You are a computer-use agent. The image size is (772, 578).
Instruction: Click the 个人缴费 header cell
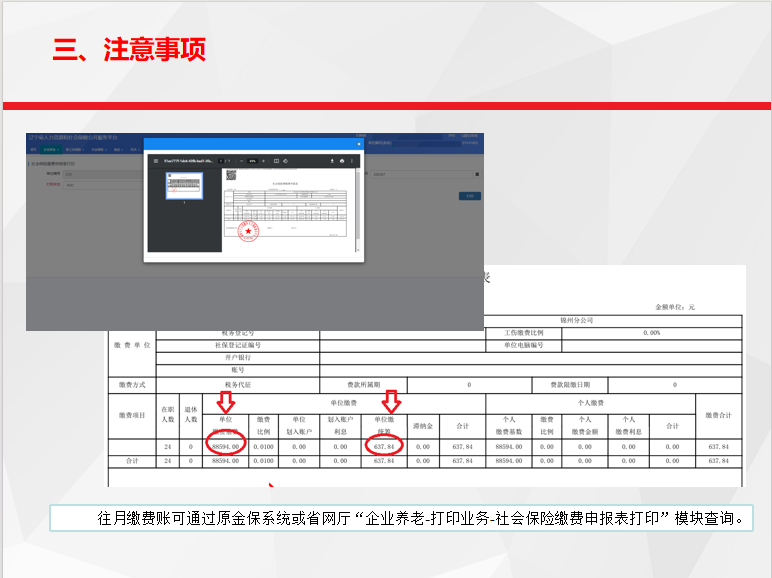[590, 403]
